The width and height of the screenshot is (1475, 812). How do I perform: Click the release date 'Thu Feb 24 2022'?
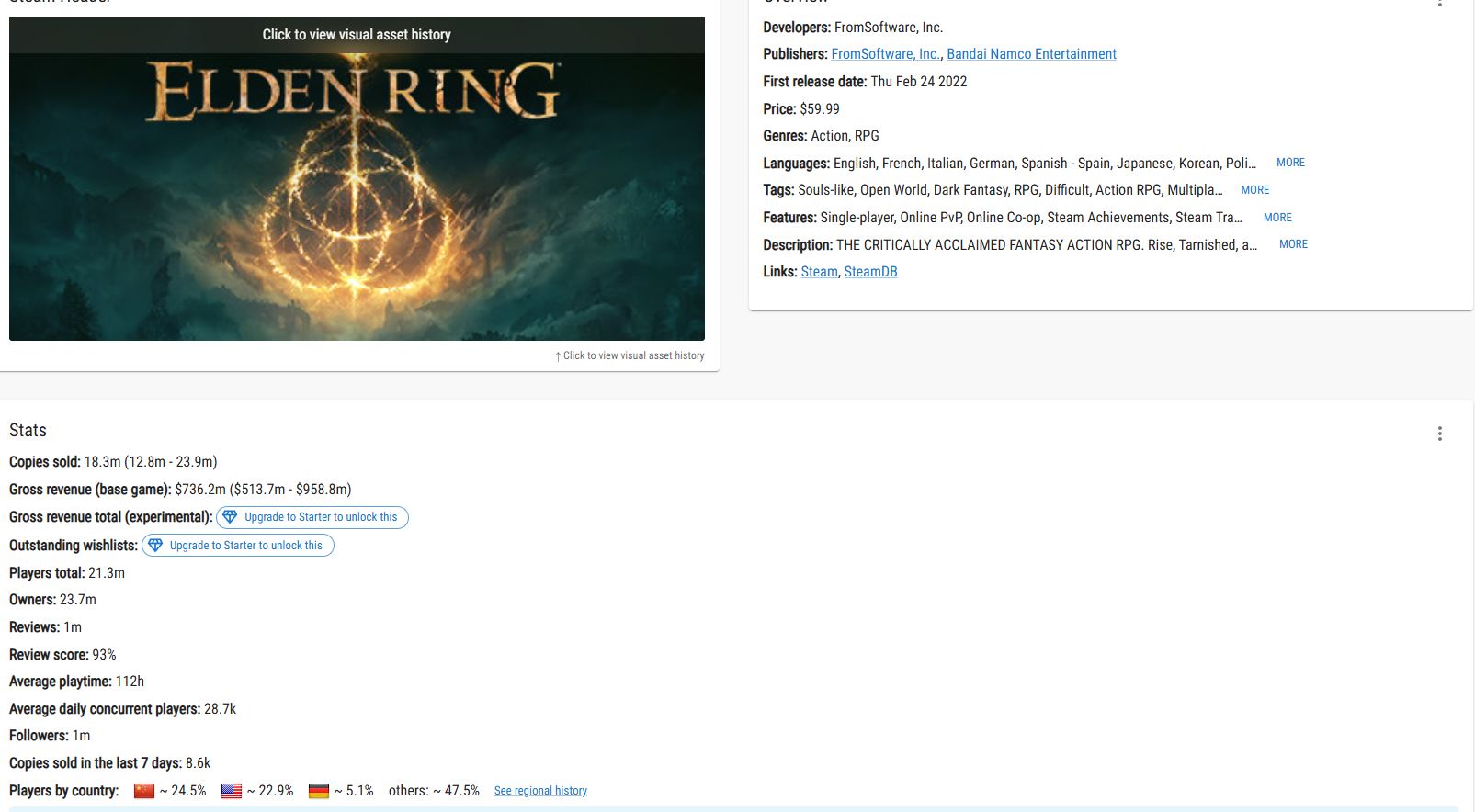pyautogui.click(x=919, y=82)
